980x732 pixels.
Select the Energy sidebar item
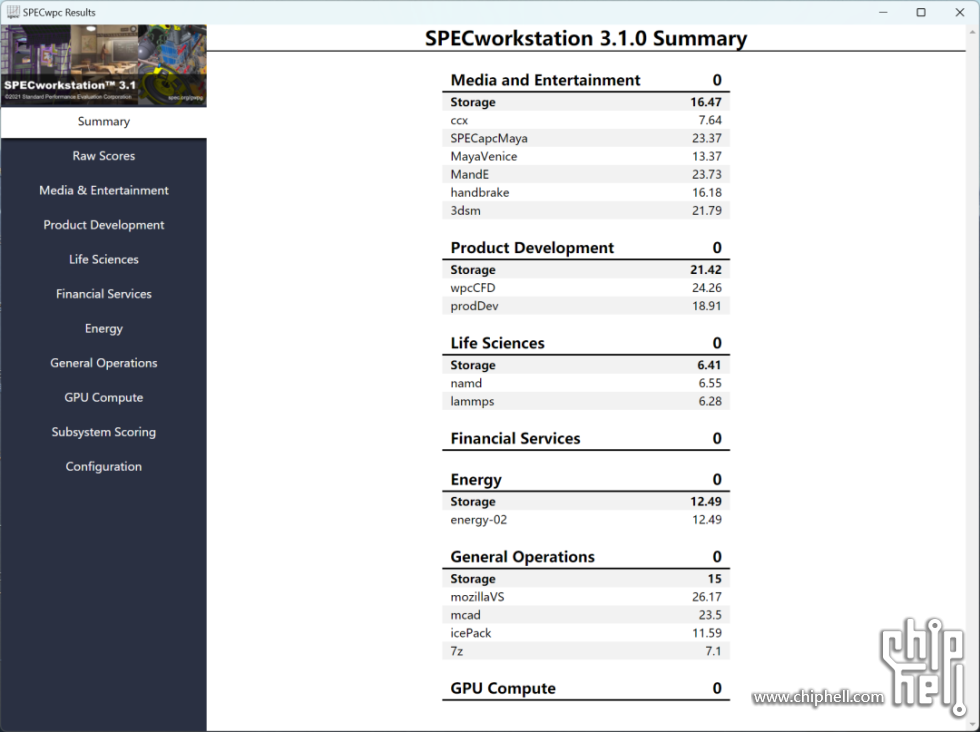click(x=104, y=329)
